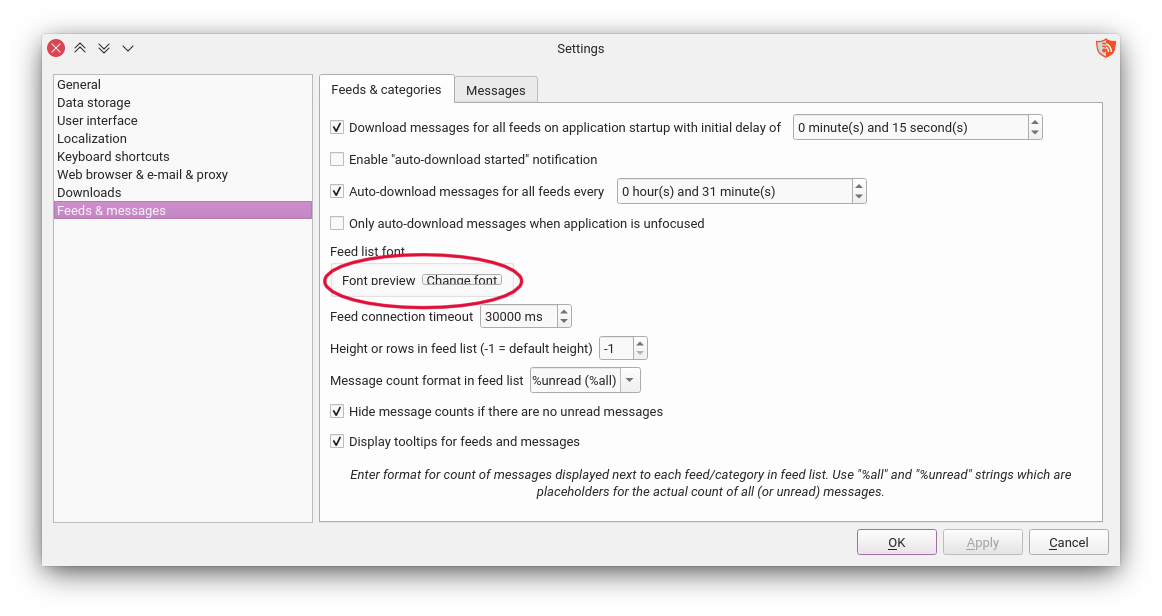Toggle download messages on application startup checkbox

(337, 127)
